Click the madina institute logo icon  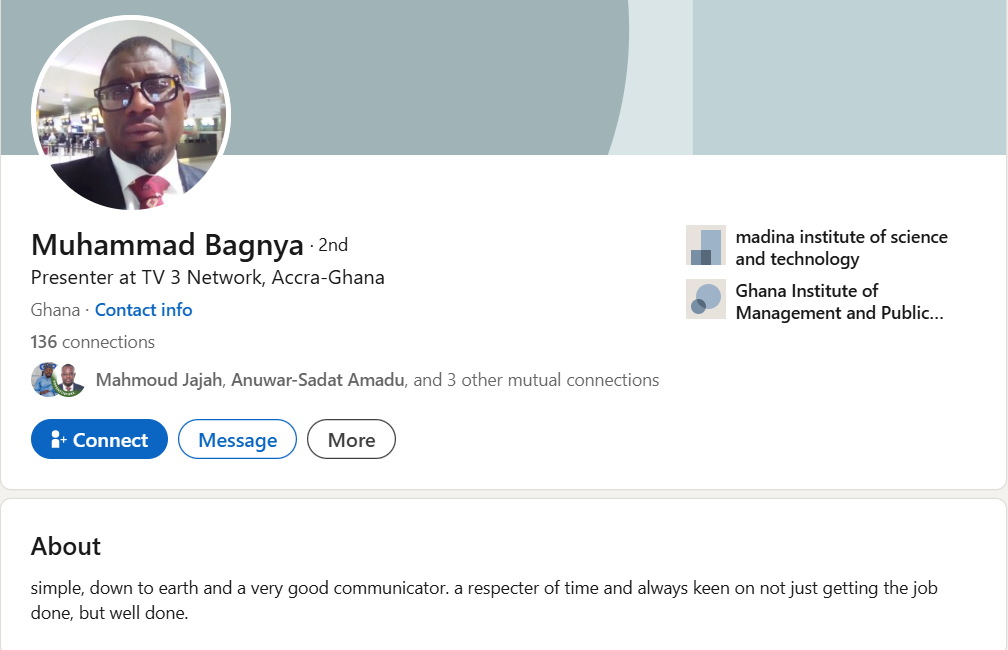click(706, 245)
